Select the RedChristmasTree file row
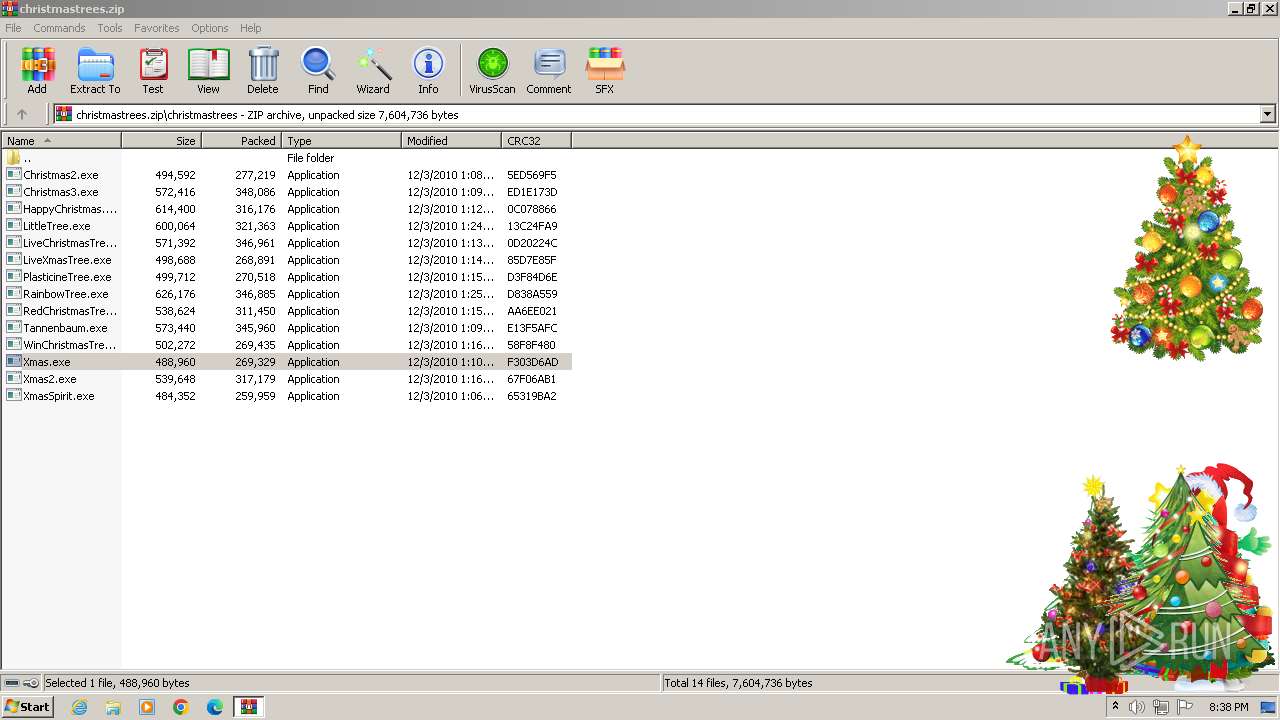The width and height of the screenshot is (1280, 720). 286,311
